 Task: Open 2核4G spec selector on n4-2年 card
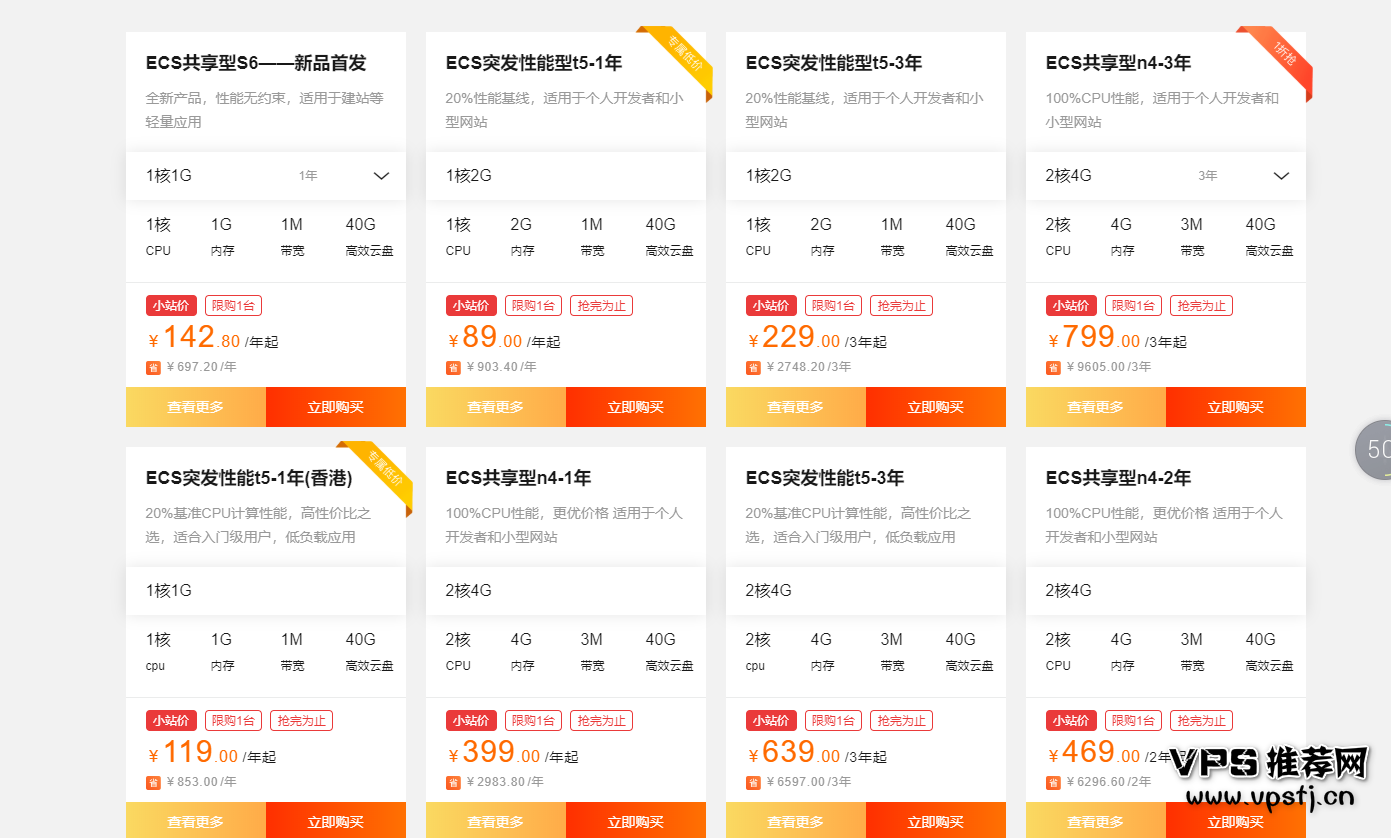(x=1166, y=591)
